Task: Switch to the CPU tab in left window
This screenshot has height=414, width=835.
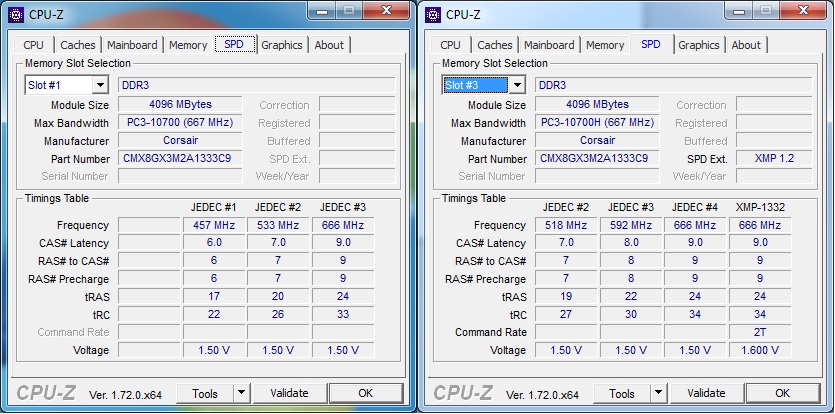Action: [x=34, y=45]
